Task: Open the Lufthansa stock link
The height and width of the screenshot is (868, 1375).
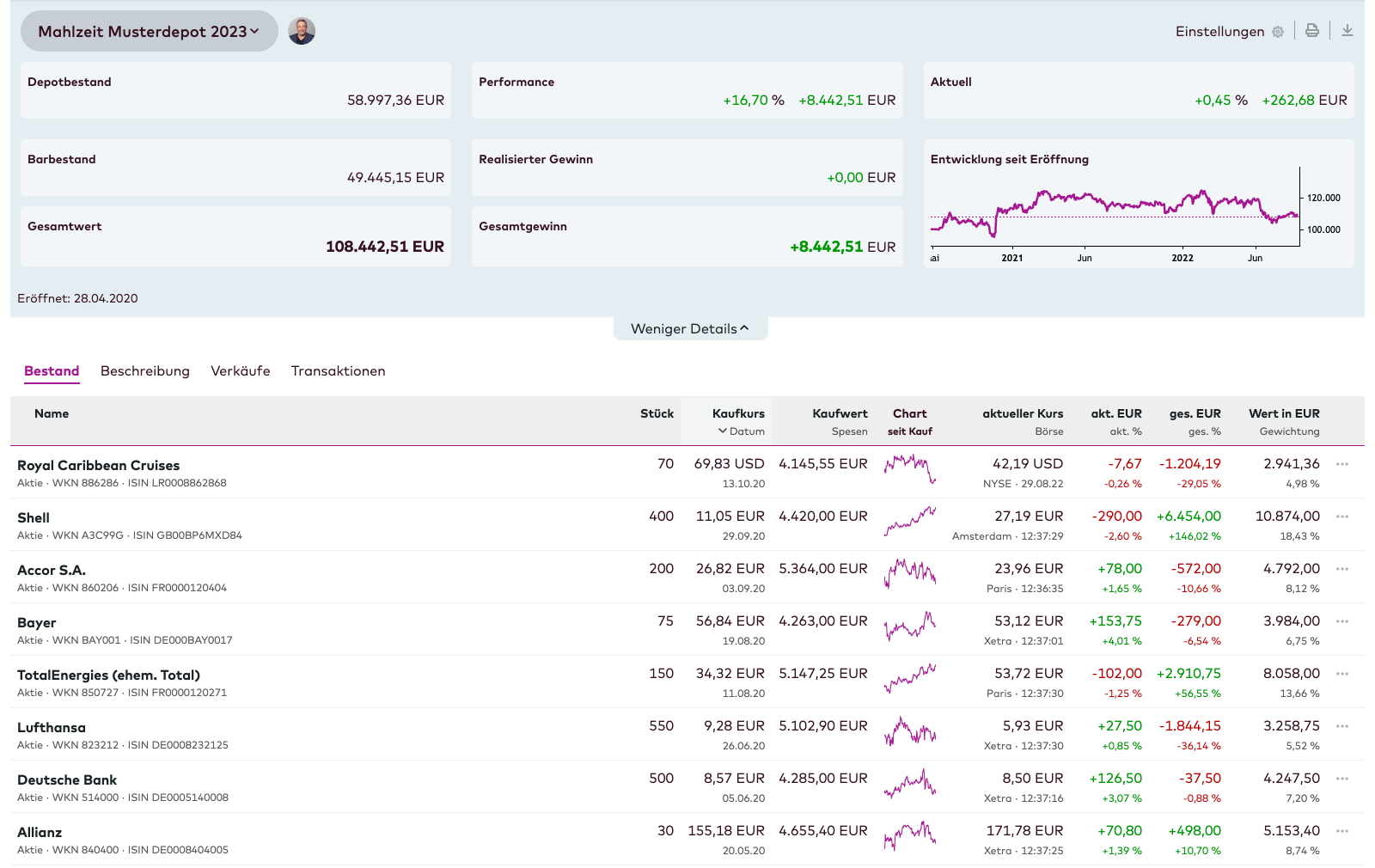Action: point(52,727)
